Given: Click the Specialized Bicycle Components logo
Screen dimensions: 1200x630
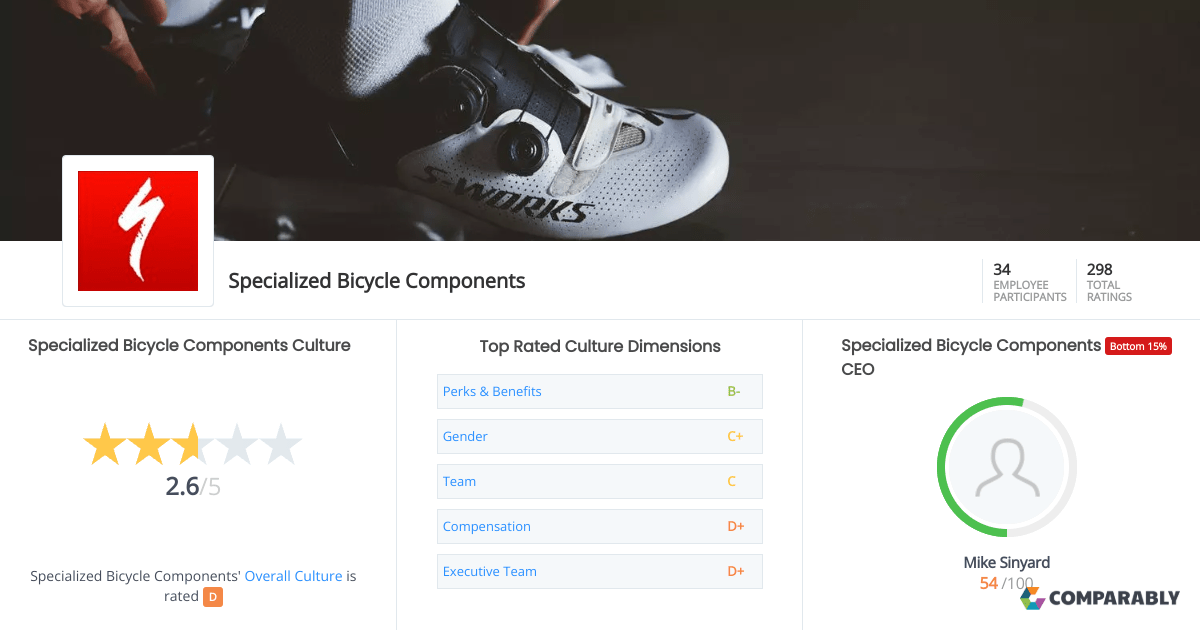Looking at the screenshot, I should coord(137,230).
